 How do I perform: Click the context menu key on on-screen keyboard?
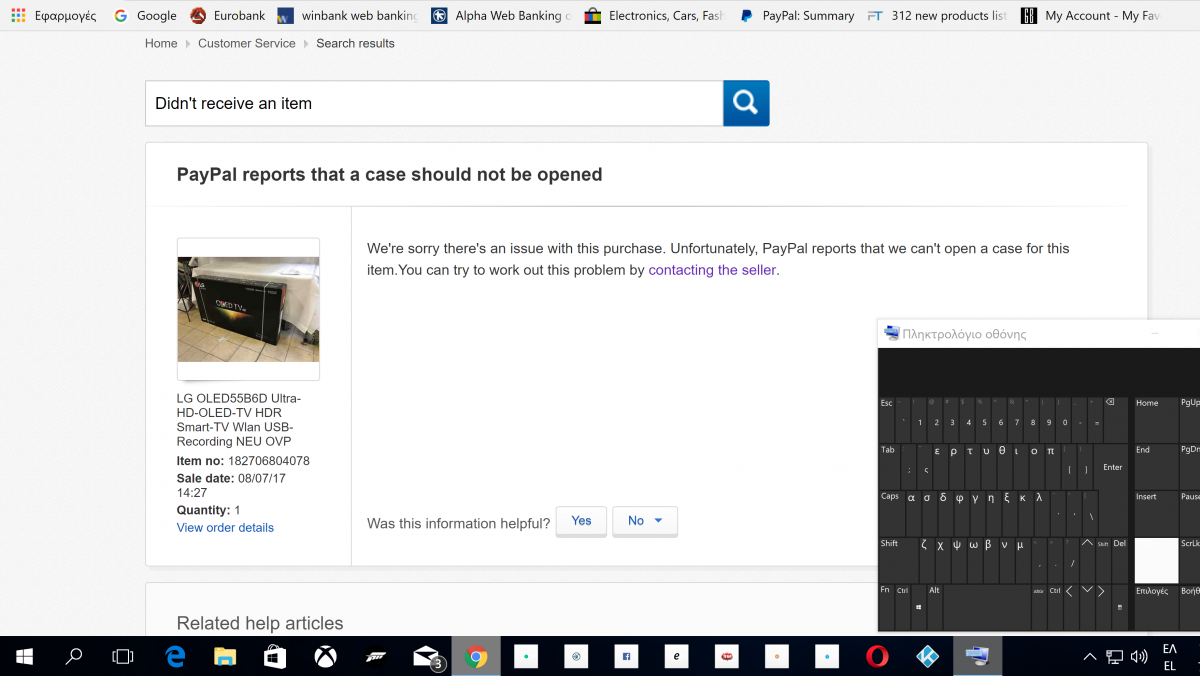(x=1120, y=606)
